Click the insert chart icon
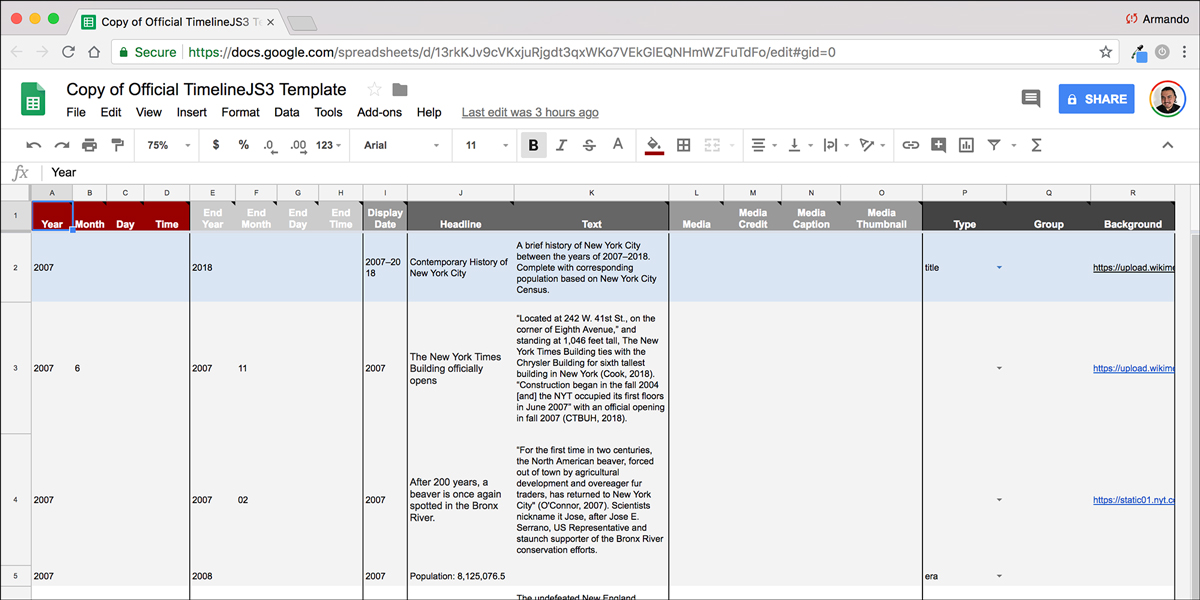The height and width of the screenshot is (600, 1200). [x=966, y=145]
